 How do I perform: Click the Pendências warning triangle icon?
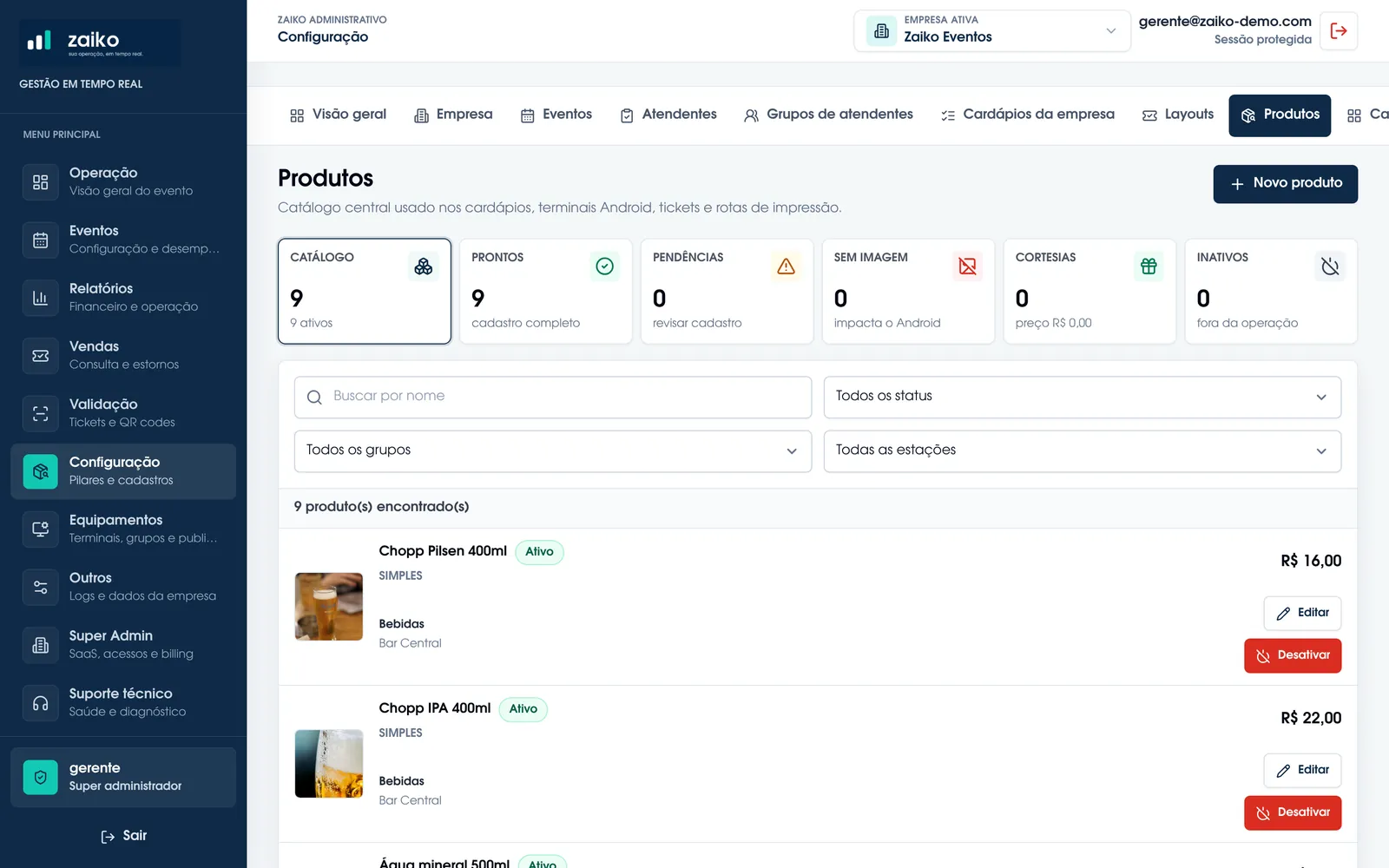tap(786, 266)
